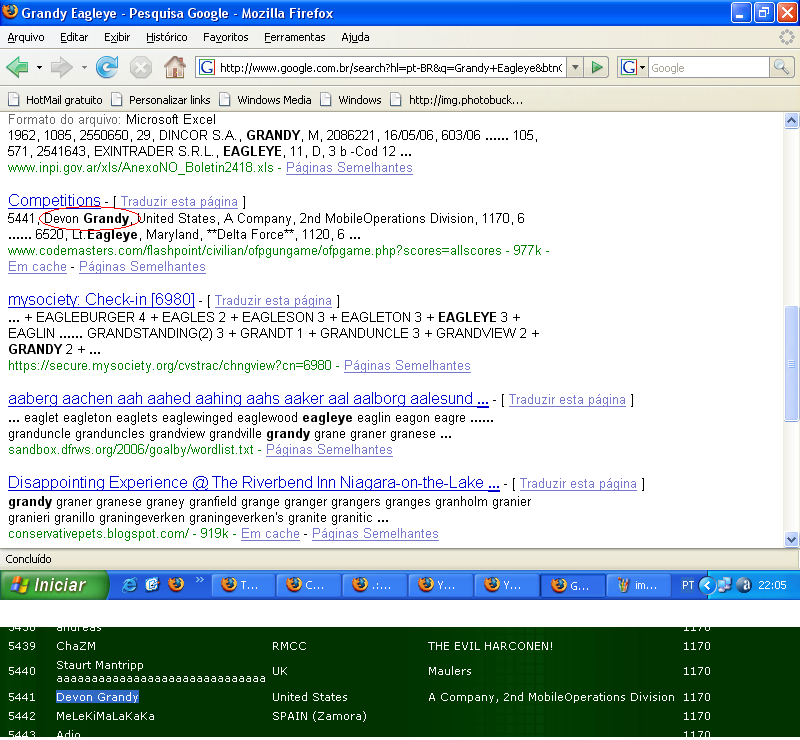Expand quick launch overflow chevron

tap(199, 579)
